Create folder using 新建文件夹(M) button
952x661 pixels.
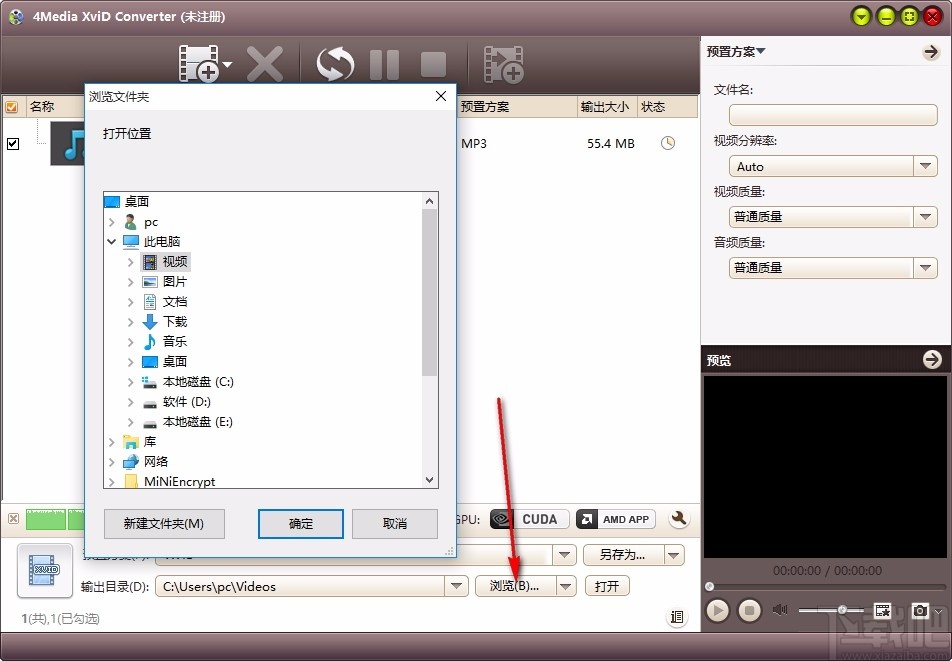point(163,523)
